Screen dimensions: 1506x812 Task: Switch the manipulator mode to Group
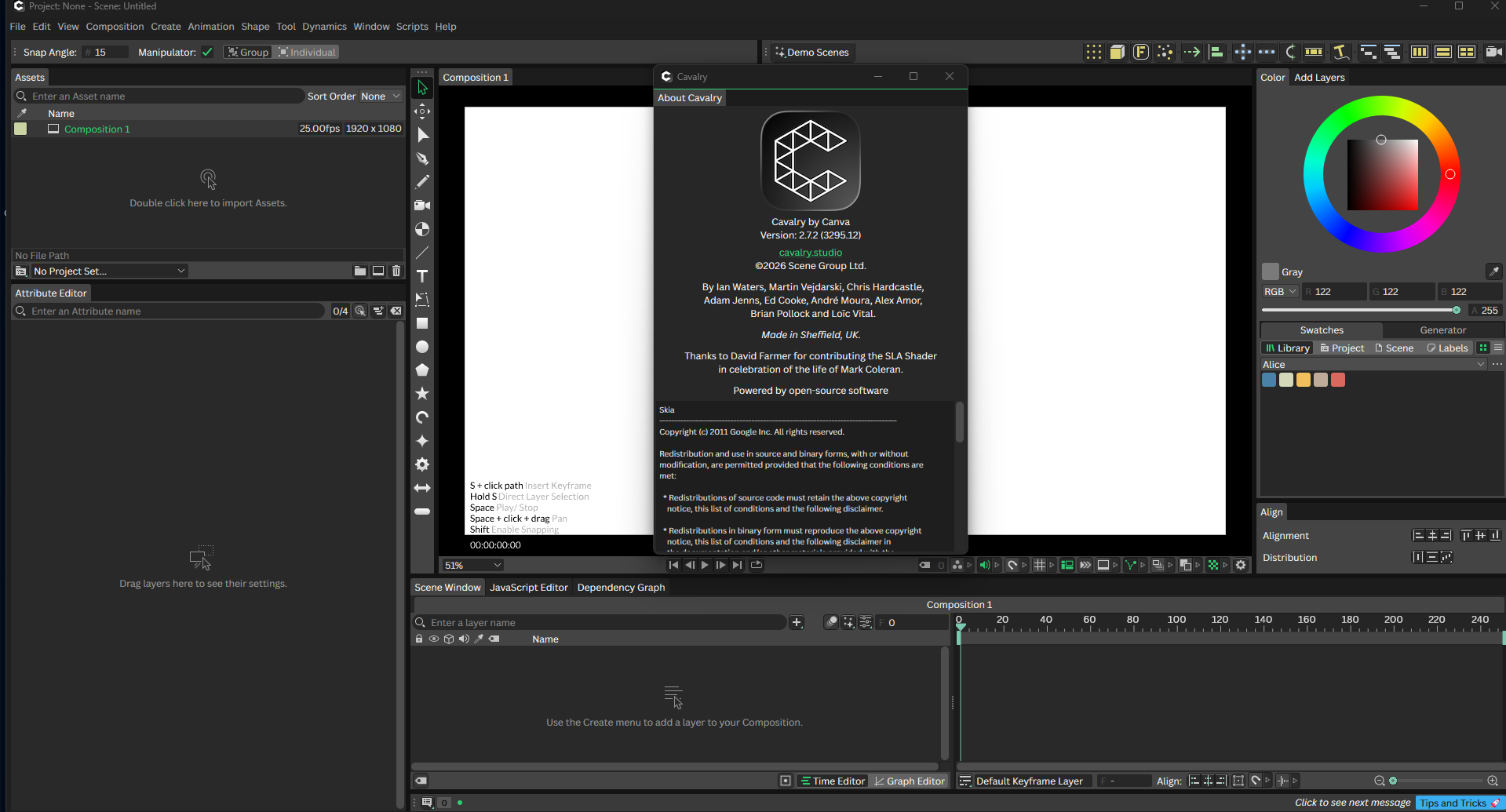pos(248,52)
